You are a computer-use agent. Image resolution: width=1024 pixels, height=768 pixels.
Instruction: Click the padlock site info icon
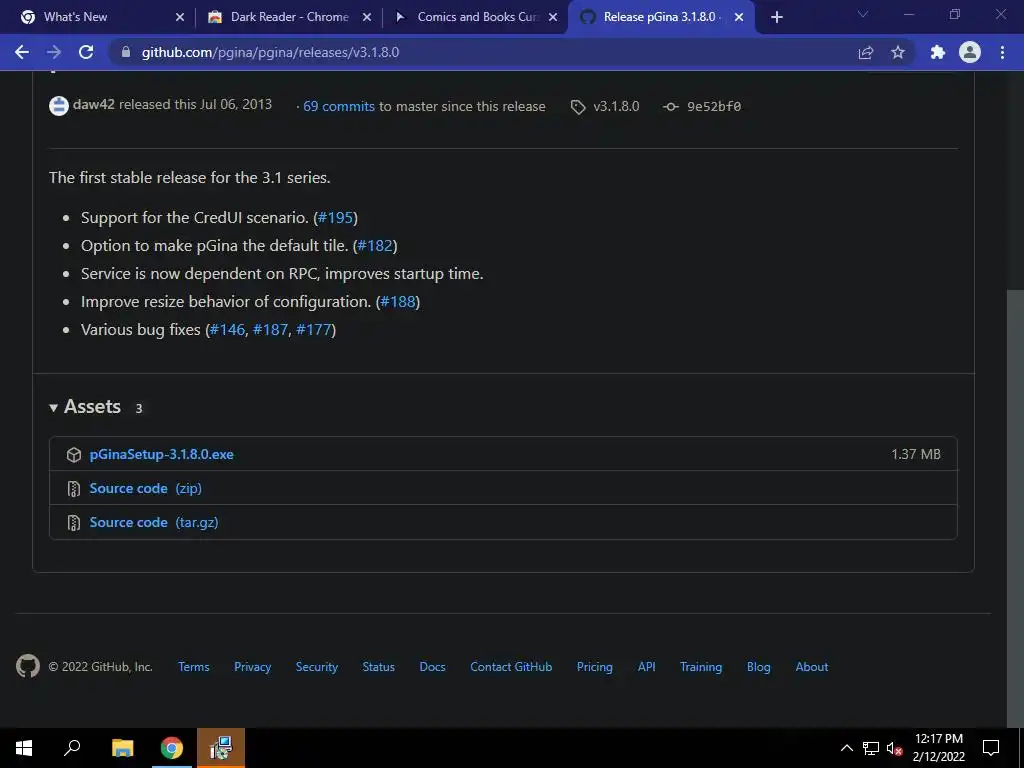tap(125, 52)
